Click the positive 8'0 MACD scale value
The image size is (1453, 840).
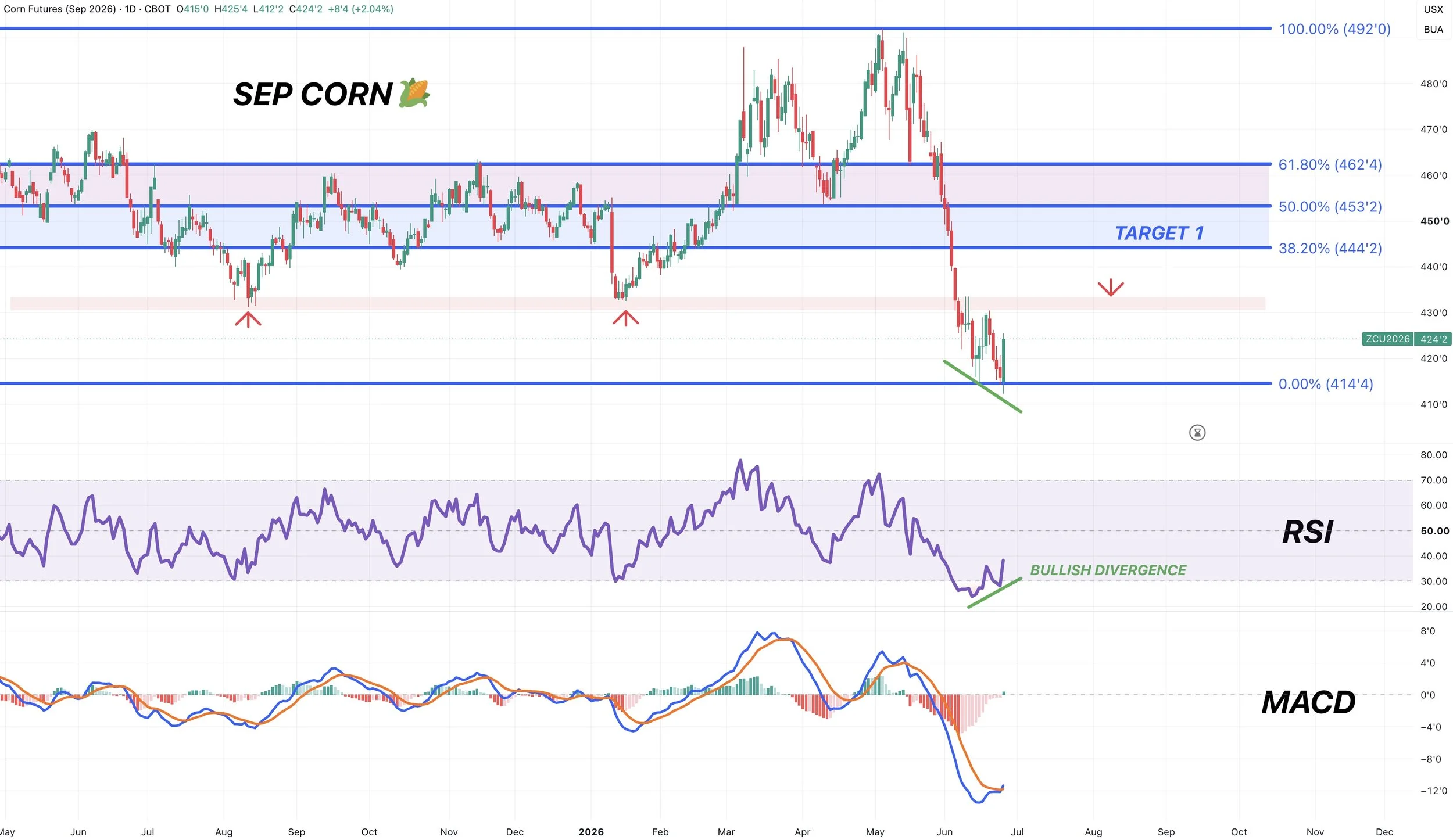point(1428,631)
